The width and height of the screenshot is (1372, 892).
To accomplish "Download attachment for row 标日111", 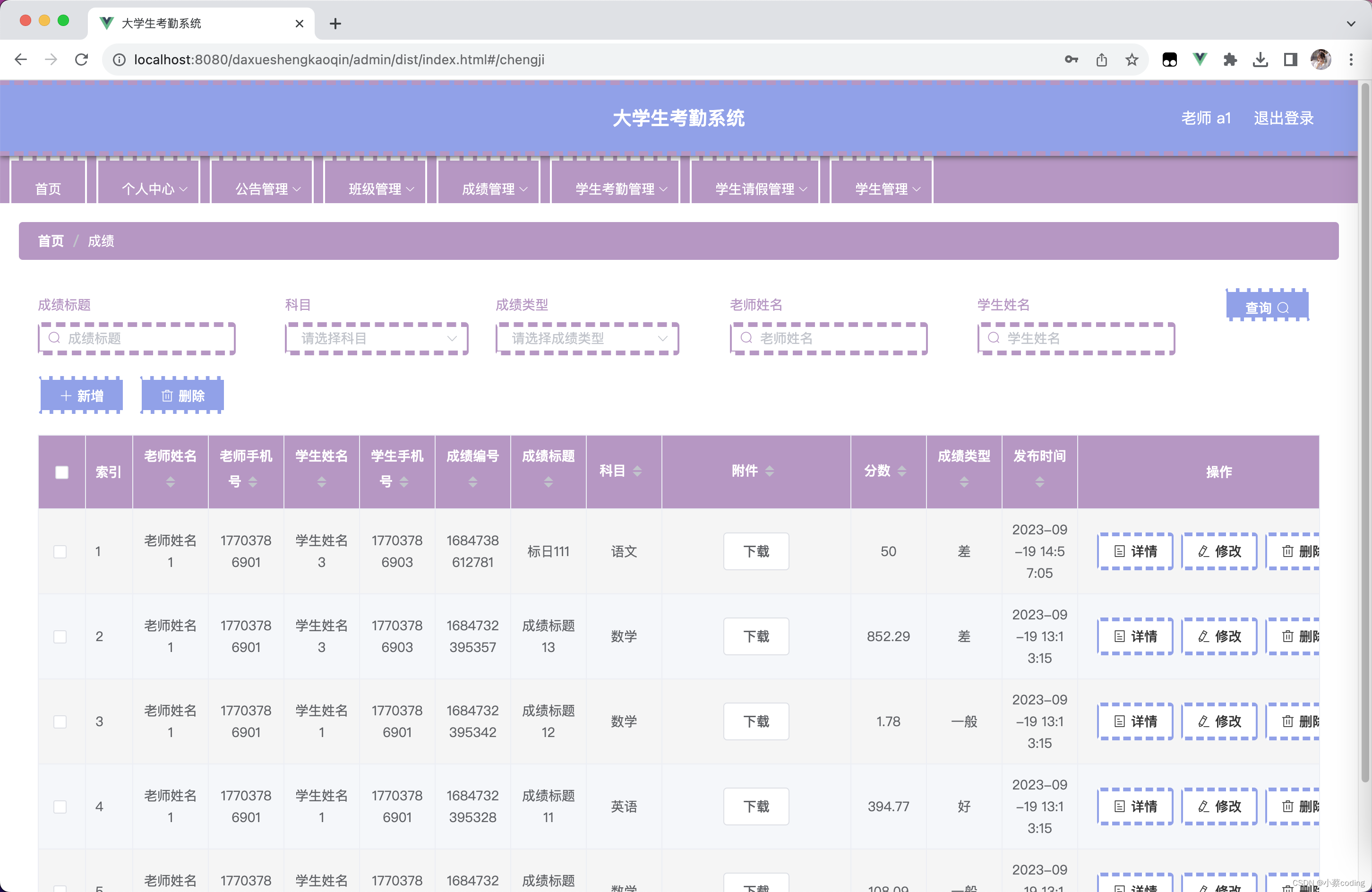I will pyautogui.click(x=756, y=551).
